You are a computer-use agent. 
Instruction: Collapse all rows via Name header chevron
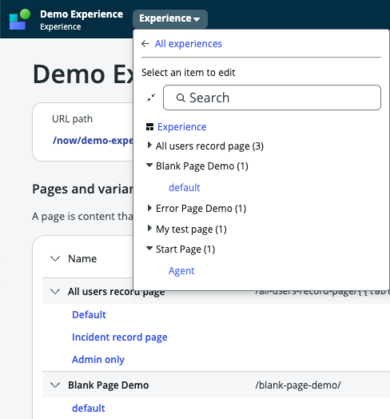[x=55, y=259]
